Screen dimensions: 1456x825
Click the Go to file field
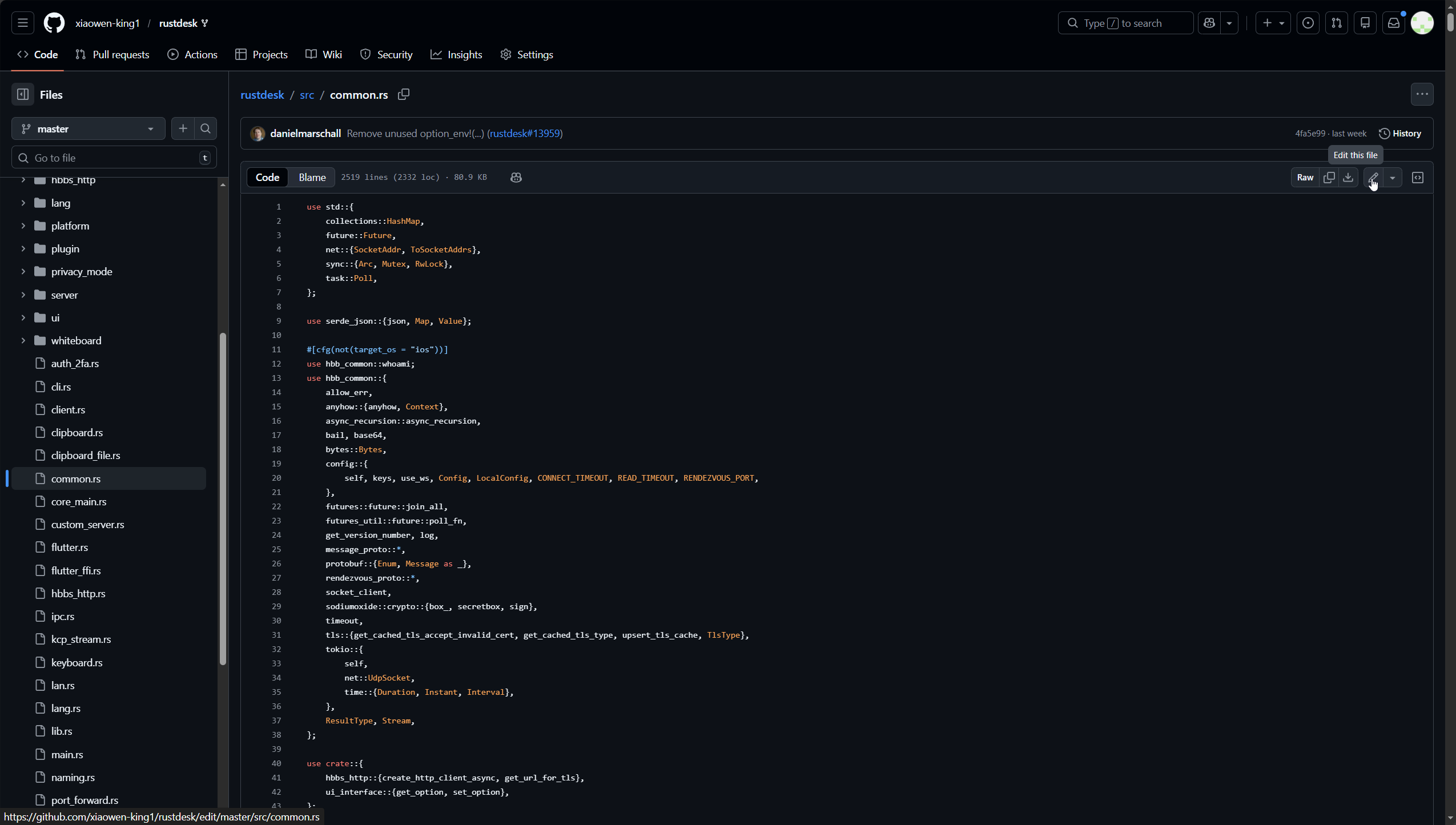click(114, 158)
